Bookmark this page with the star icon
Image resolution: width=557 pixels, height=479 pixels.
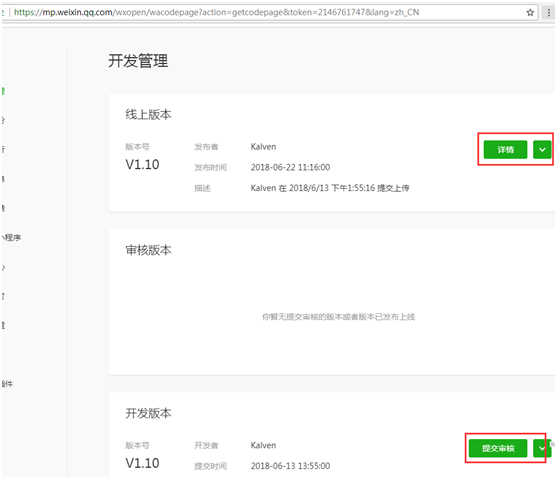[x=530, y=13]
